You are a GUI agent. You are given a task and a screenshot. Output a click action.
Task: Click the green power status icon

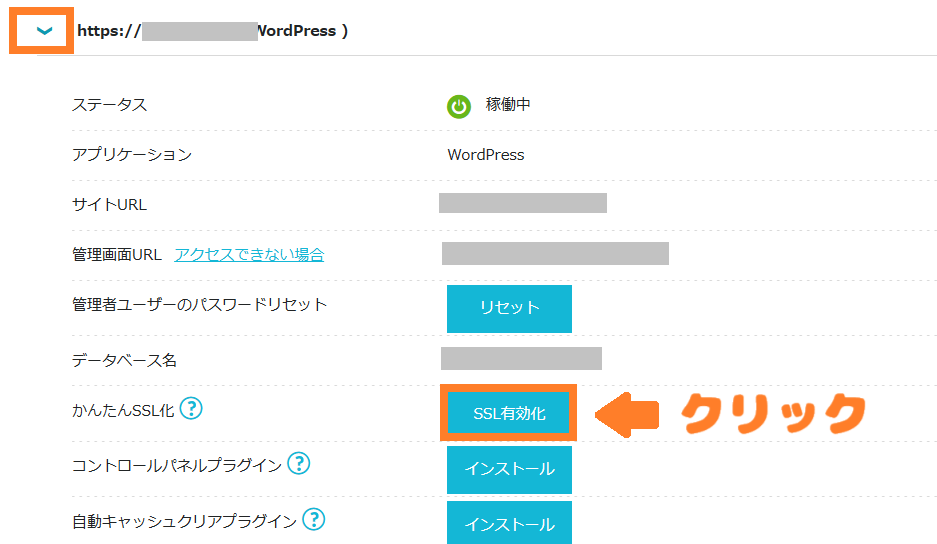pyautogui.click(x=459, y=106)
